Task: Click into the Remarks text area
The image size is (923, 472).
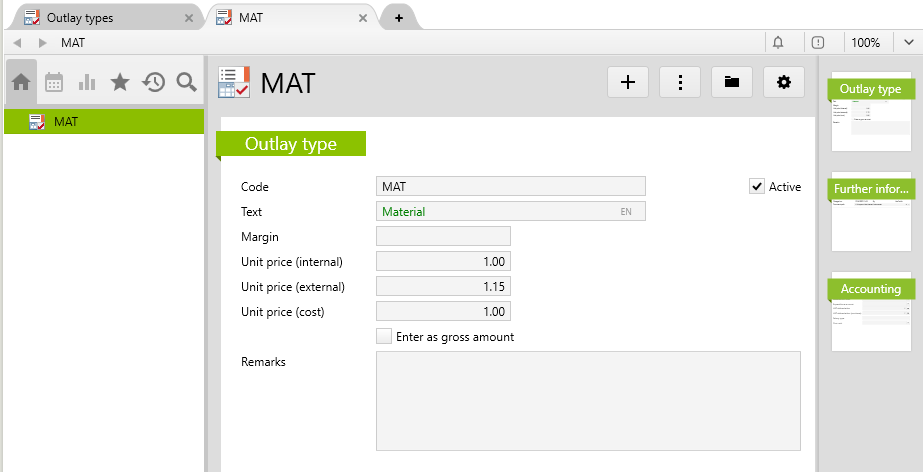Action: (x=588, y=400)
